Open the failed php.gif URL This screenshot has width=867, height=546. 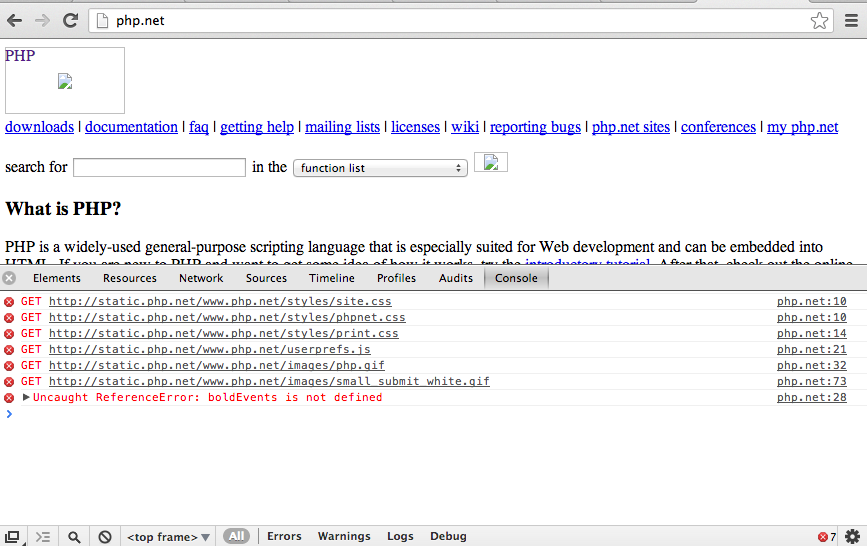(x=217, y=366)
